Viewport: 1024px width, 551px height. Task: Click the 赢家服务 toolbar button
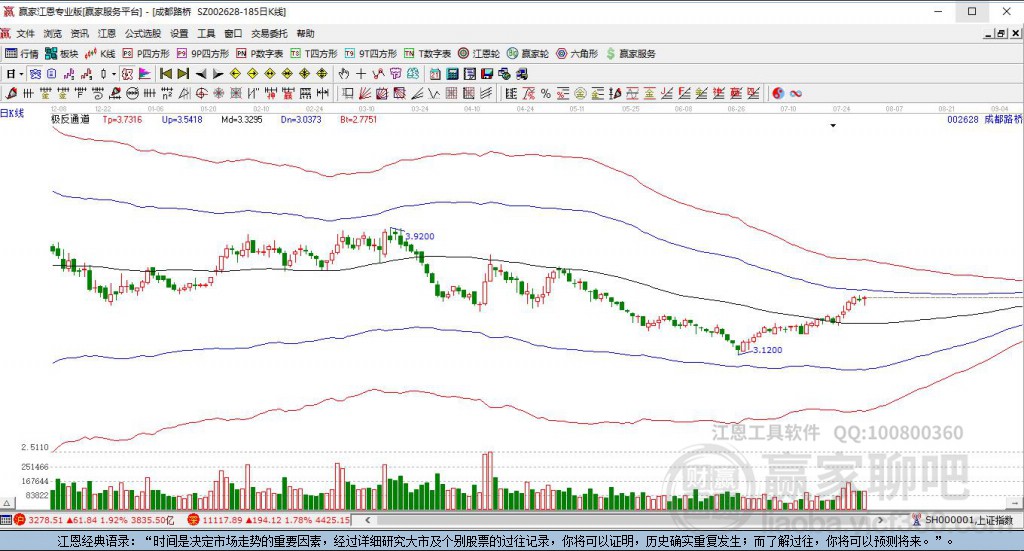[x=630, y=53]
